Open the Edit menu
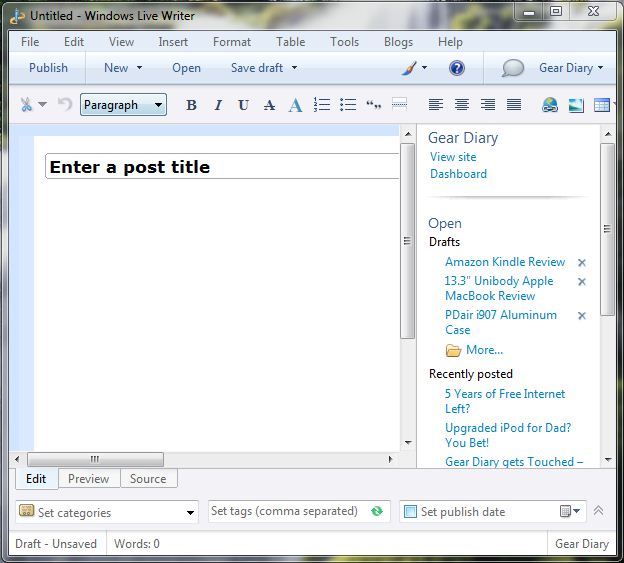The width and height of the screenshot is (624, 563). coord(74,42)
